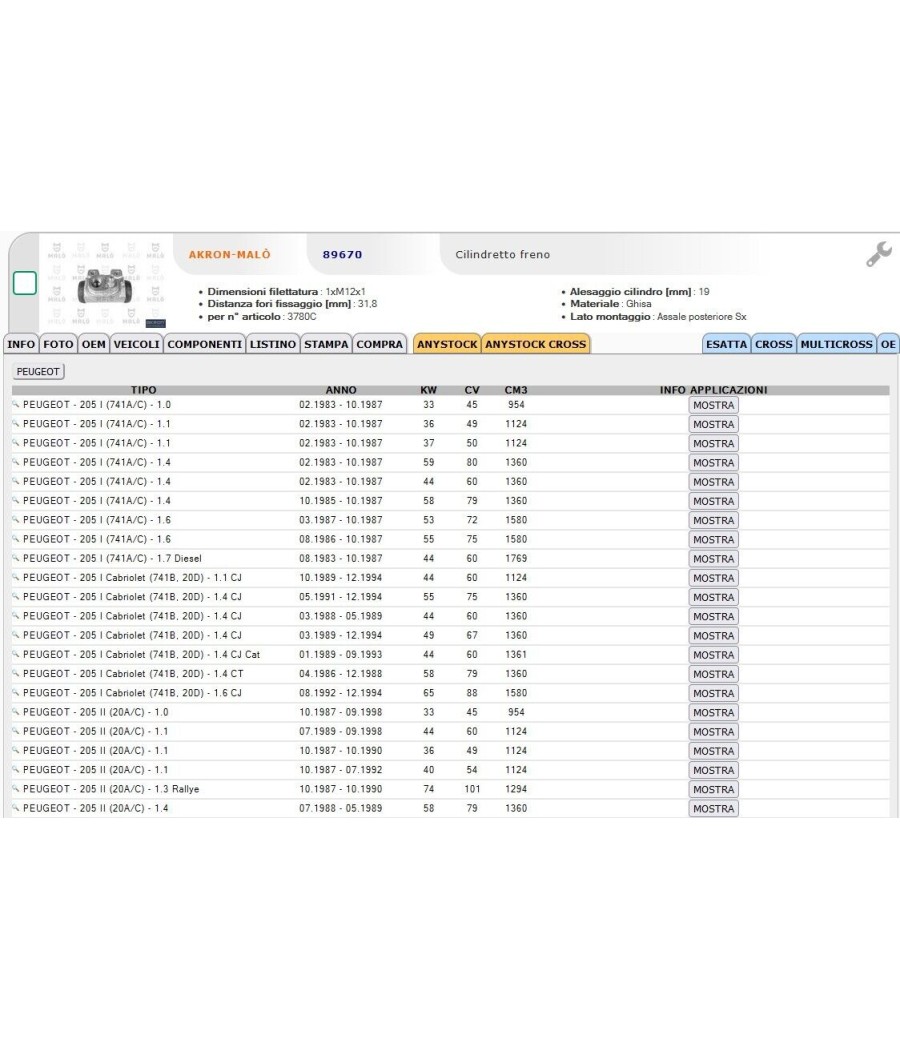Click the Cilindretto freno description
This screenshot has height=1050, width=900.
coord(503,254)
